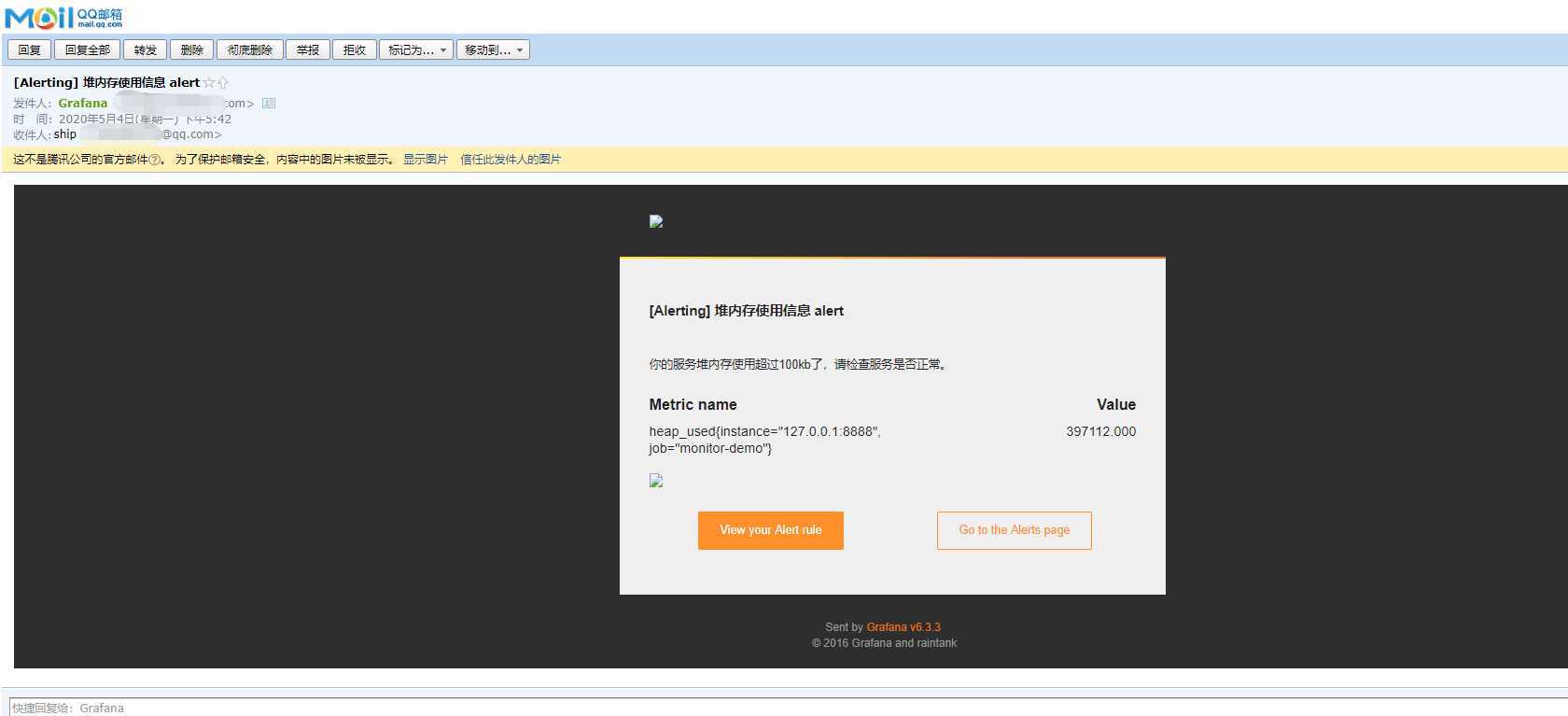Click the 回复全部 reply all button
Image resolution: width=1568 pixels, height=716 pixels.
pyautogui.click(x=87, y=50)
